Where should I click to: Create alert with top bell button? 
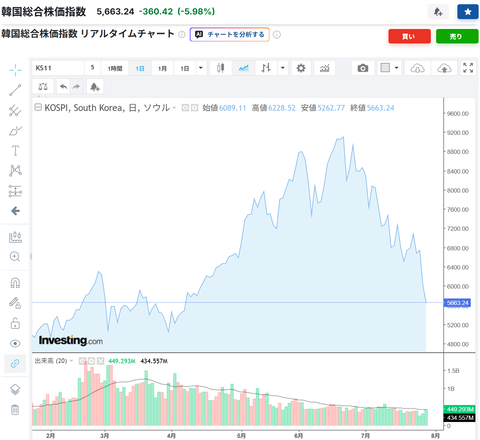[438, 12]
